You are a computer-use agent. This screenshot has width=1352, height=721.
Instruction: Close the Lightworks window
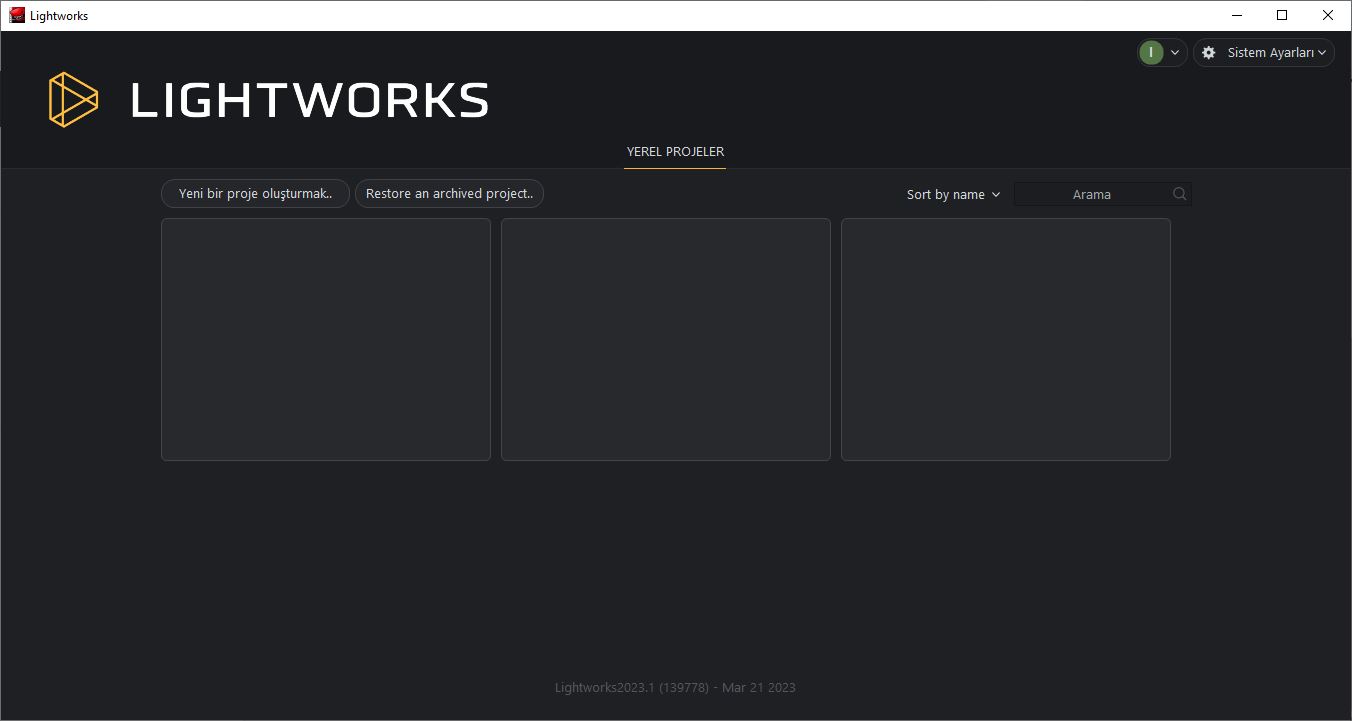(1328, 15)
